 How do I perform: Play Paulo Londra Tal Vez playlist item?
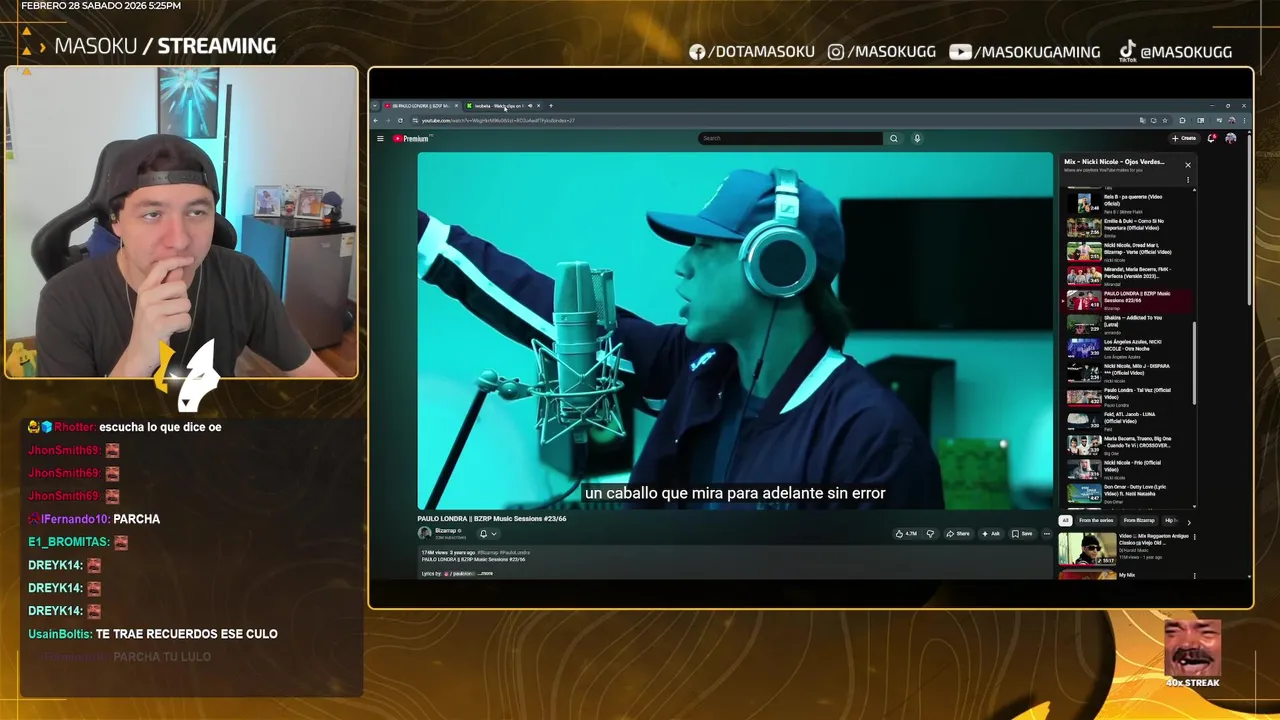pos(1128,396)
